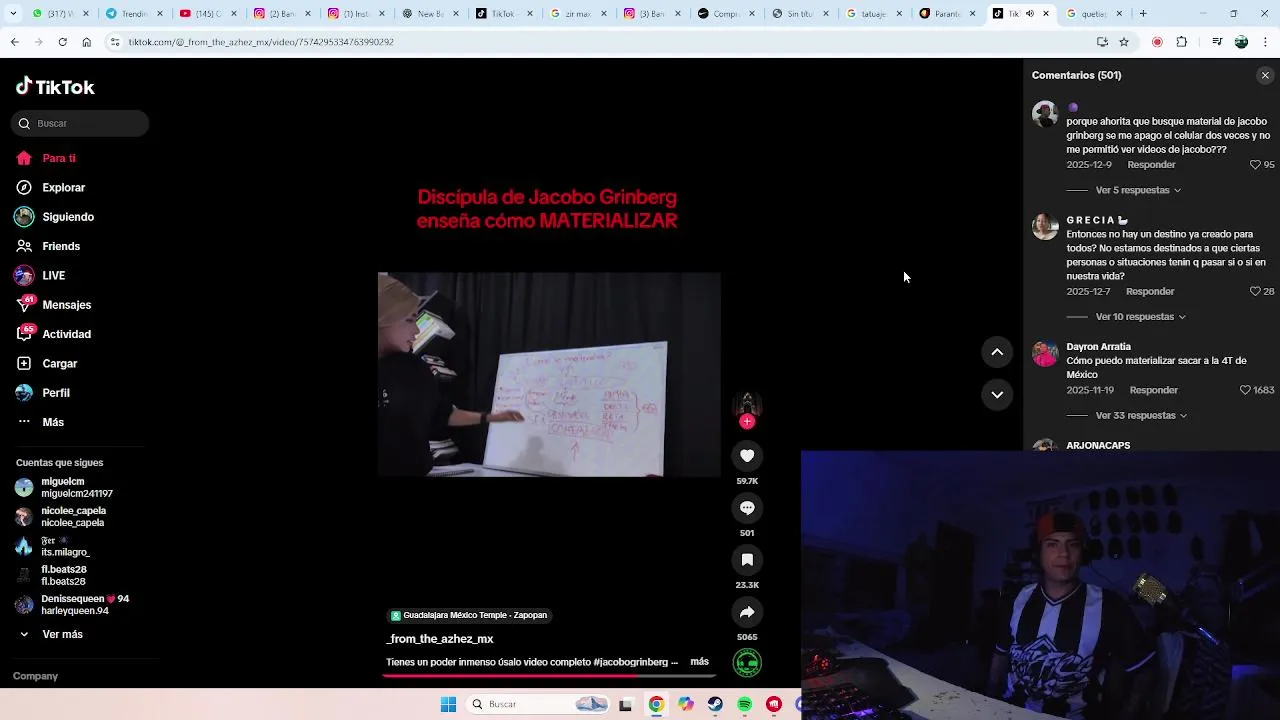This screenshot has height=720, width=1280.
Task: Reply to GRECIA's comment
Action: click(x=1150, y=292)
